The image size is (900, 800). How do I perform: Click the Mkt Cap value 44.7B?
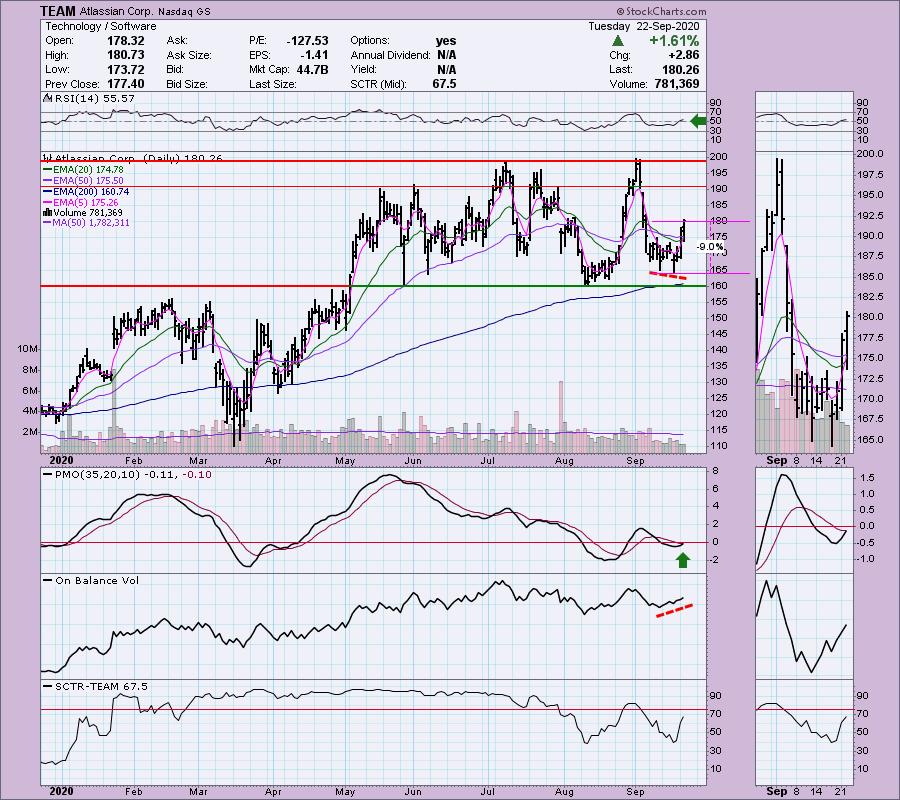pos(311,69)
